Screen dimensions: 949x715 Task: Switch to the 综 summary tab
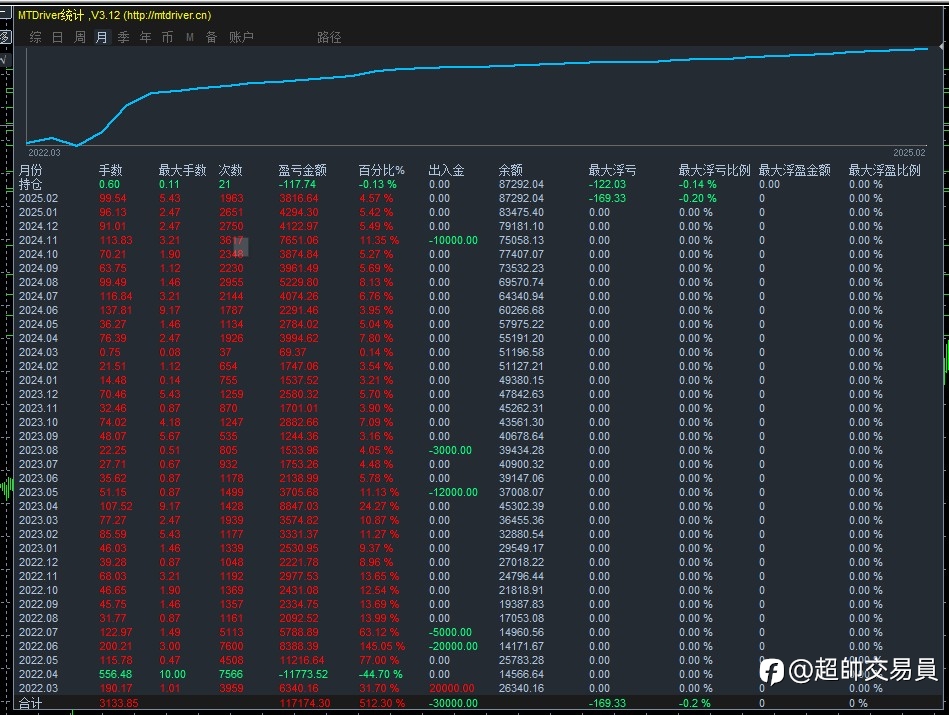[x=36, y=38]
